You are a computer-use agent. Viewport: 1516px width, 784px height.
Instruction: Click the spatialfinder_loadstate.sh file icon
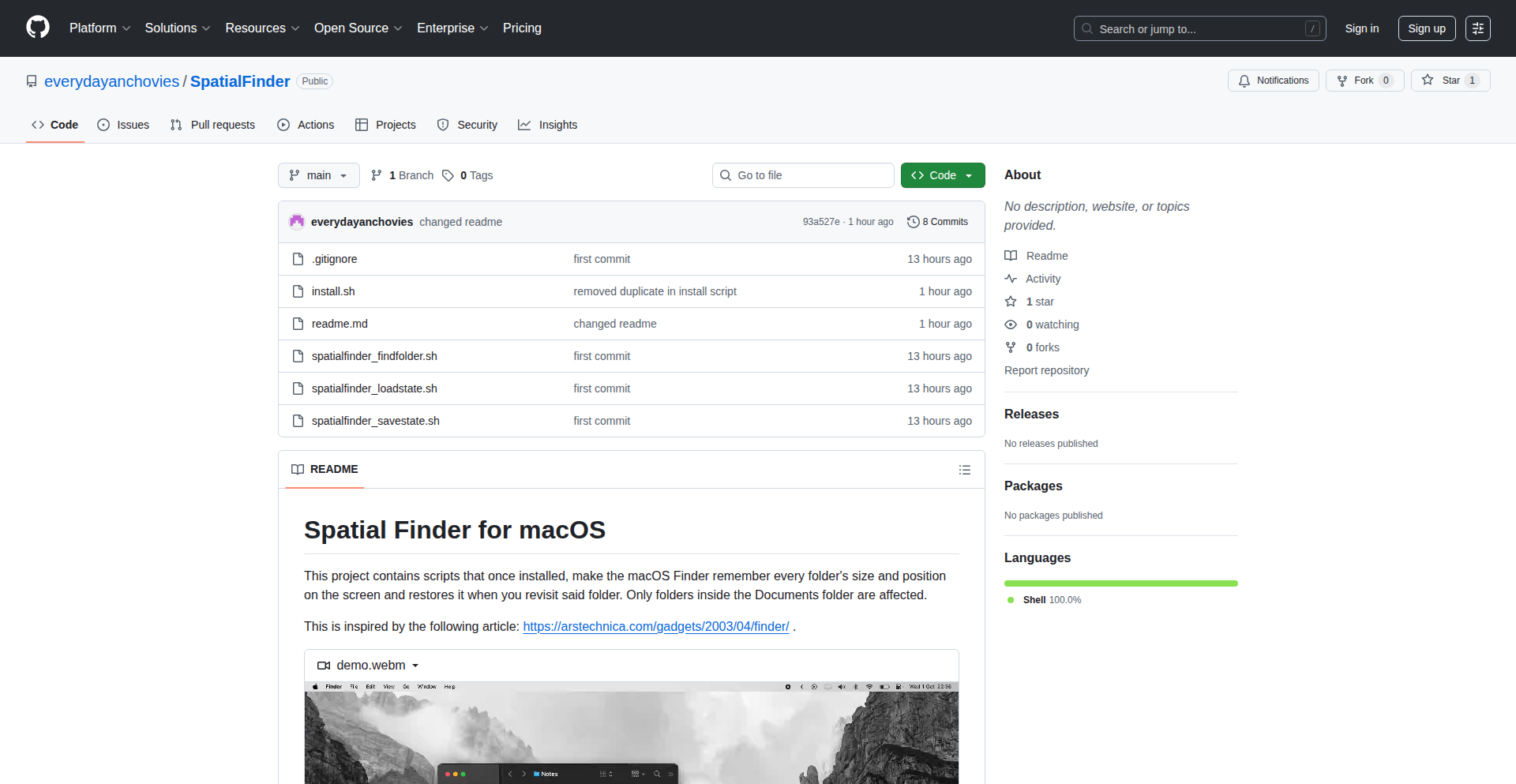tap(298, 388)
